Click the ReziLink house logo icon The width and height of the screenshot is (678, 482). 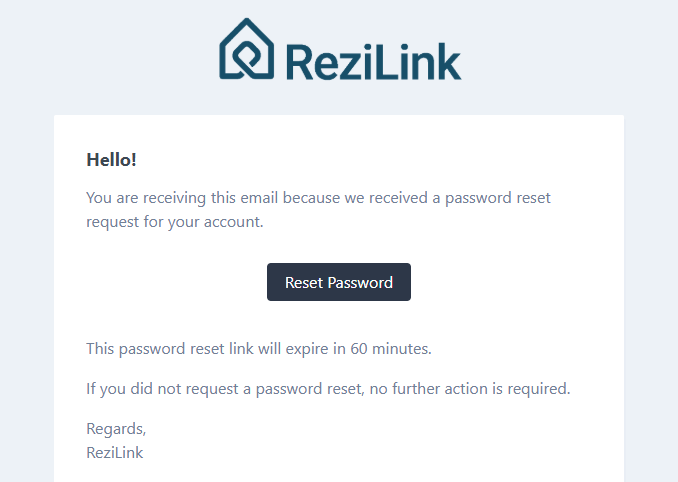(247, 49)
